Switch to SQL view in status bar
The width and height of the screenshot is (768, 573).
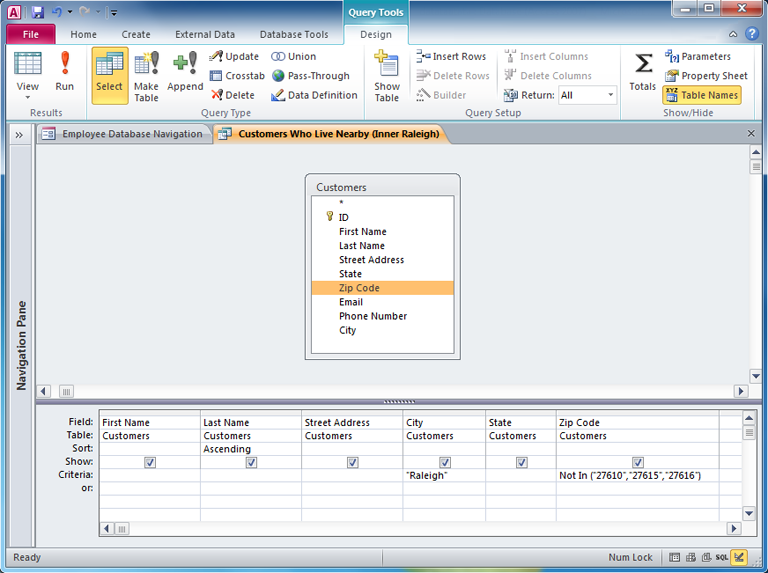[x=721, y=557]
